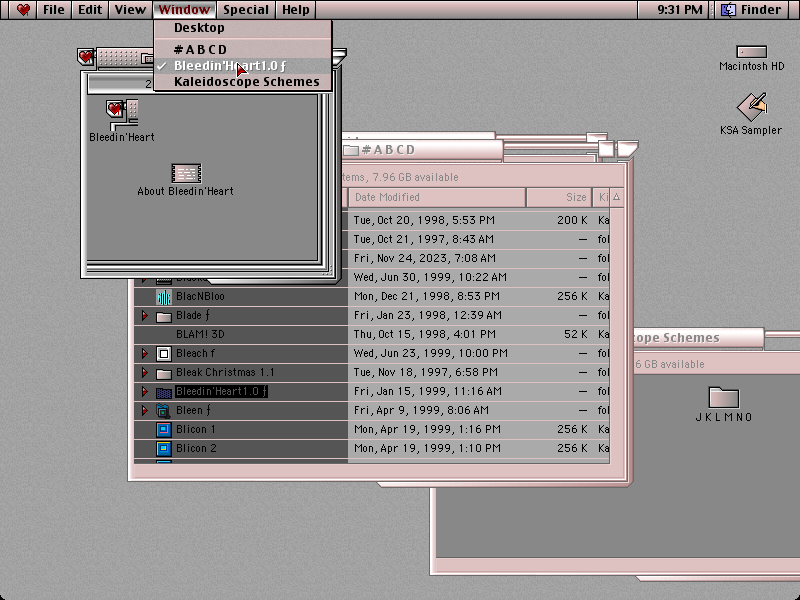Viewport: 800px width, 600px height.
Task: Click the Bleedin'Heart1.0 ƒ folder icon in the list
Action: [x=164, y=392]
